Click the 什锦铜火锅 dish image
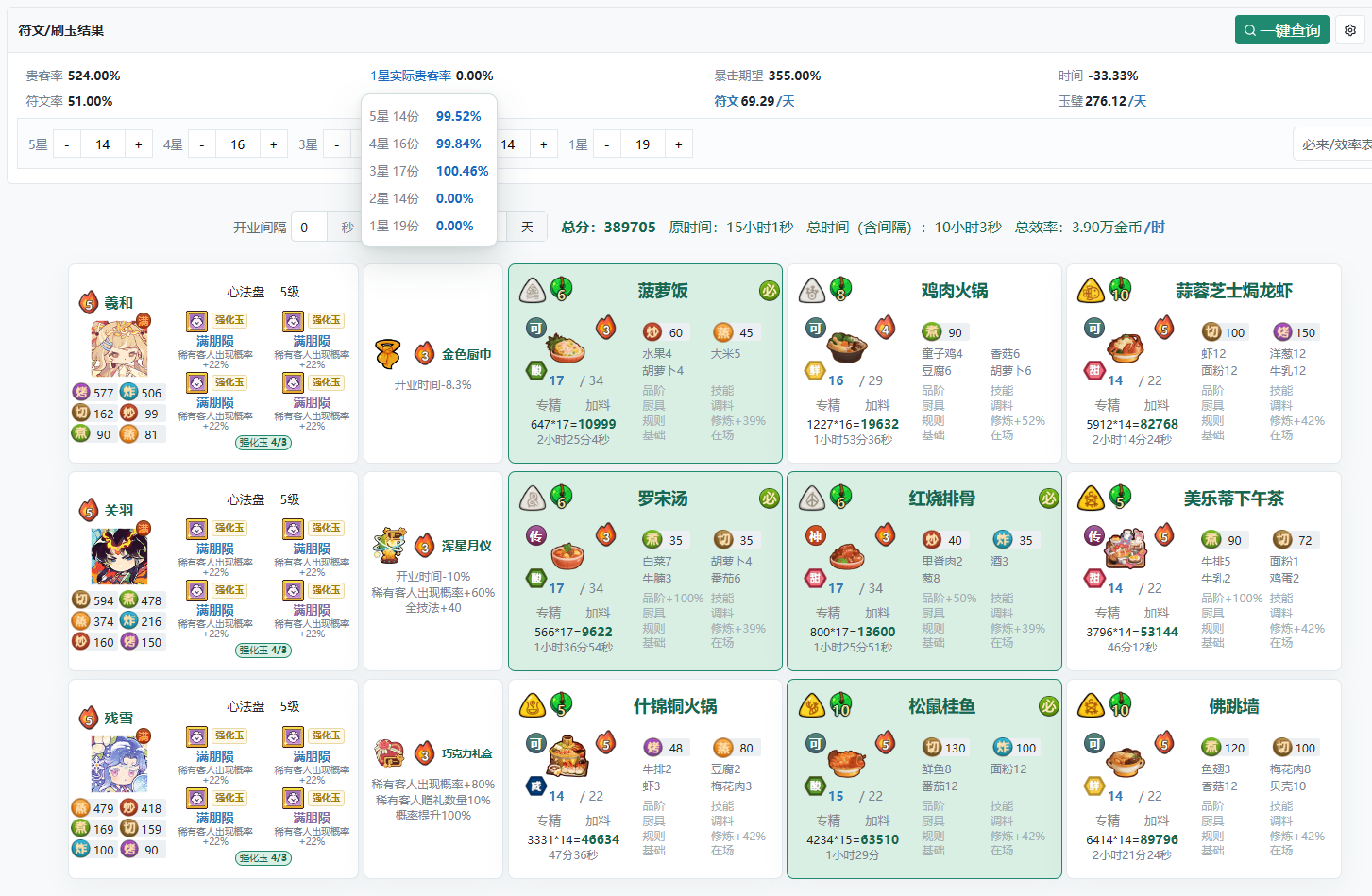Viewport: 1372px width, 896px height. pos(568,757)
